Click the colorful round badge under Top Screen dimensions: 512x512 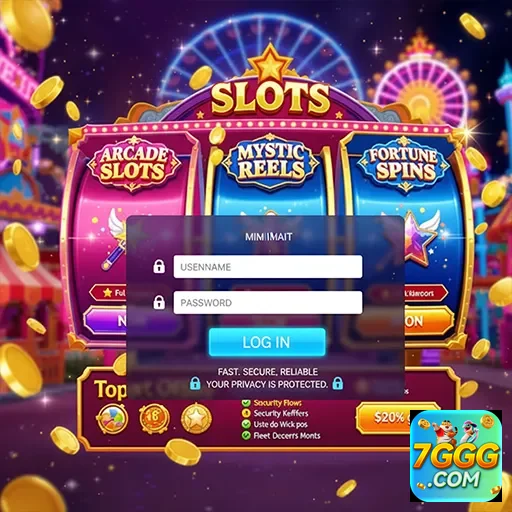112,418
